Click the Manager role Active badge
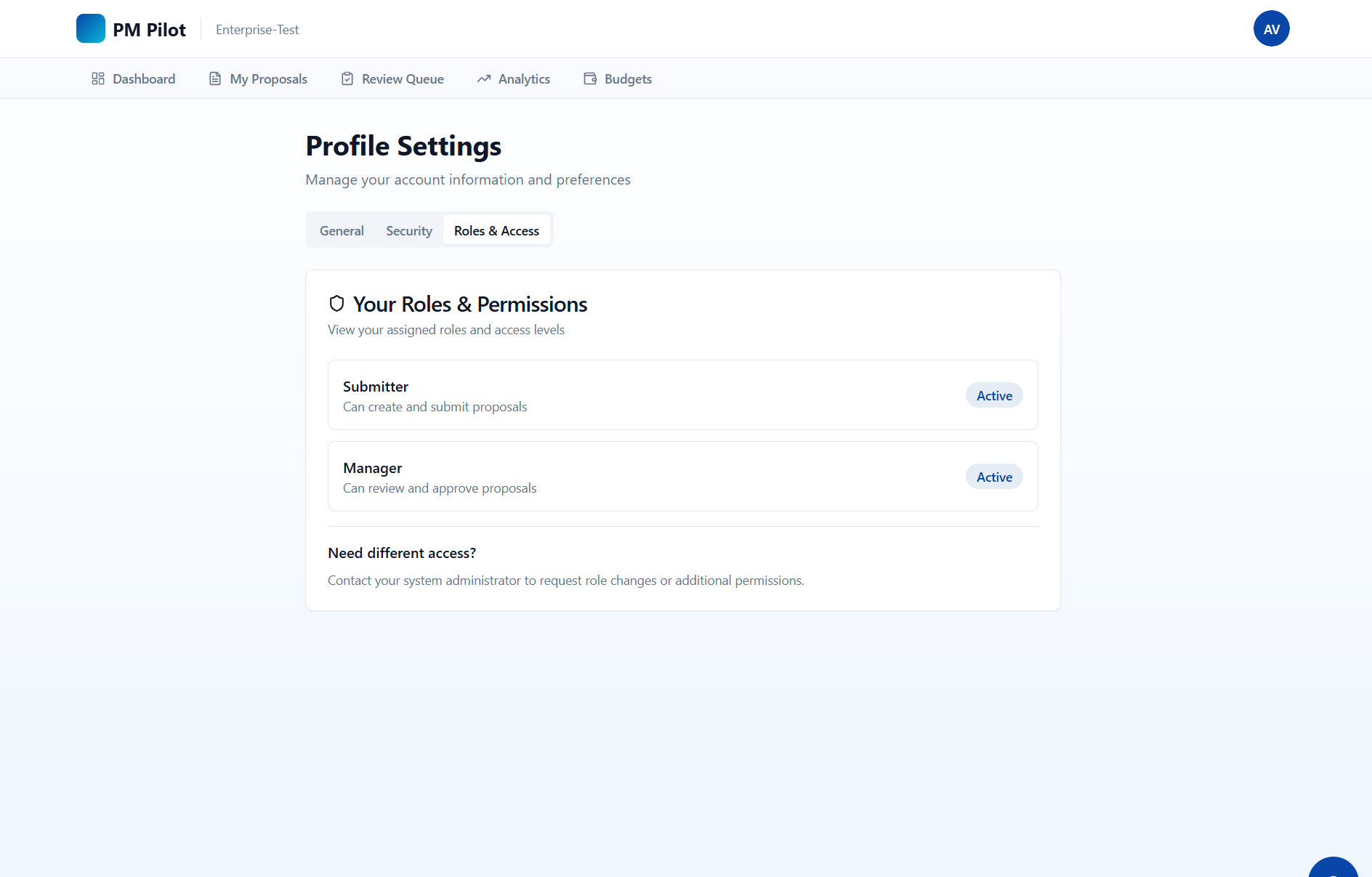1372x877 pixels. pyautogui.click(x=994, y=477)
